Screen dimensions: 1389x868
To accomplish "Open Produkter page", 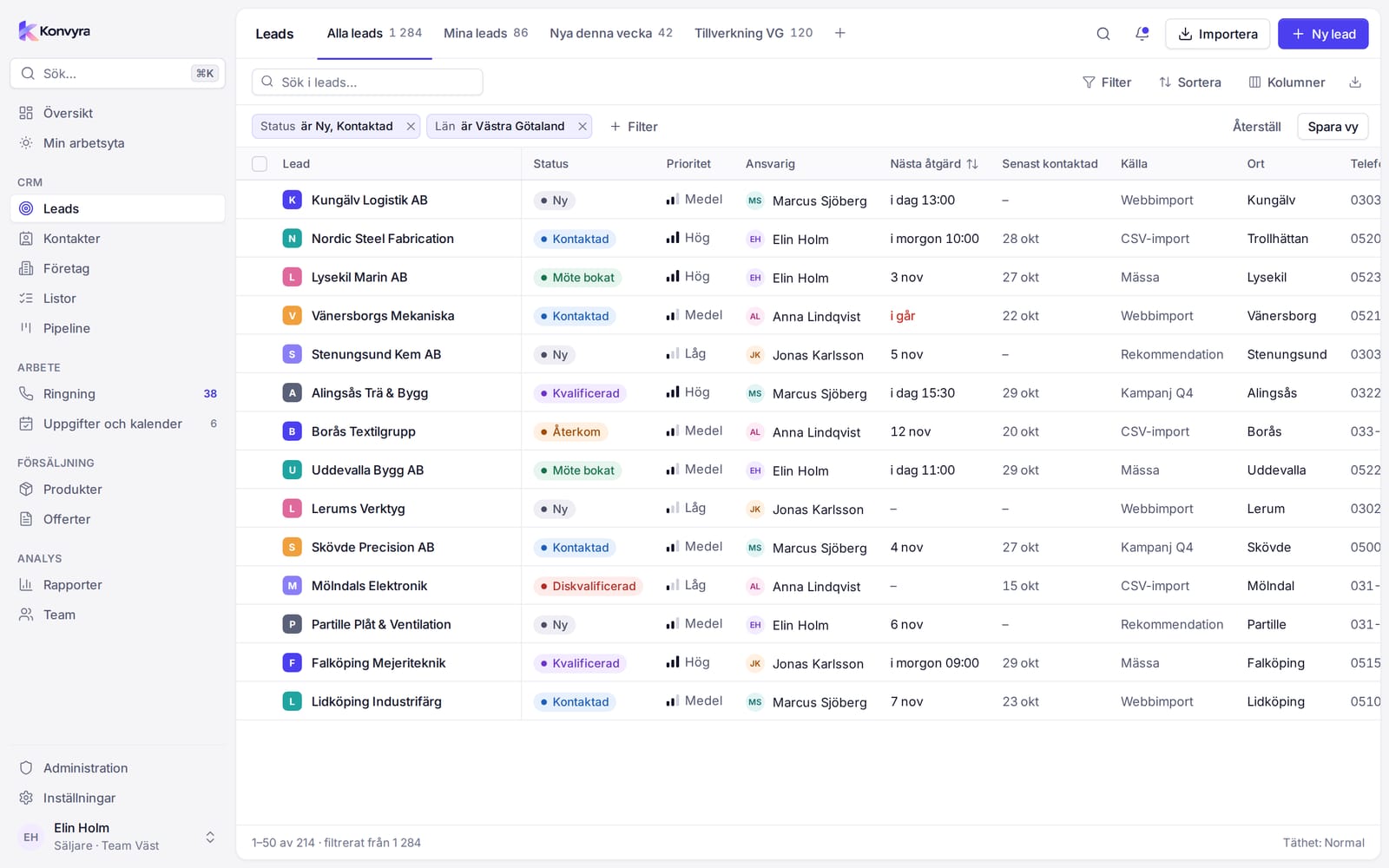I will tap(117, 490).
